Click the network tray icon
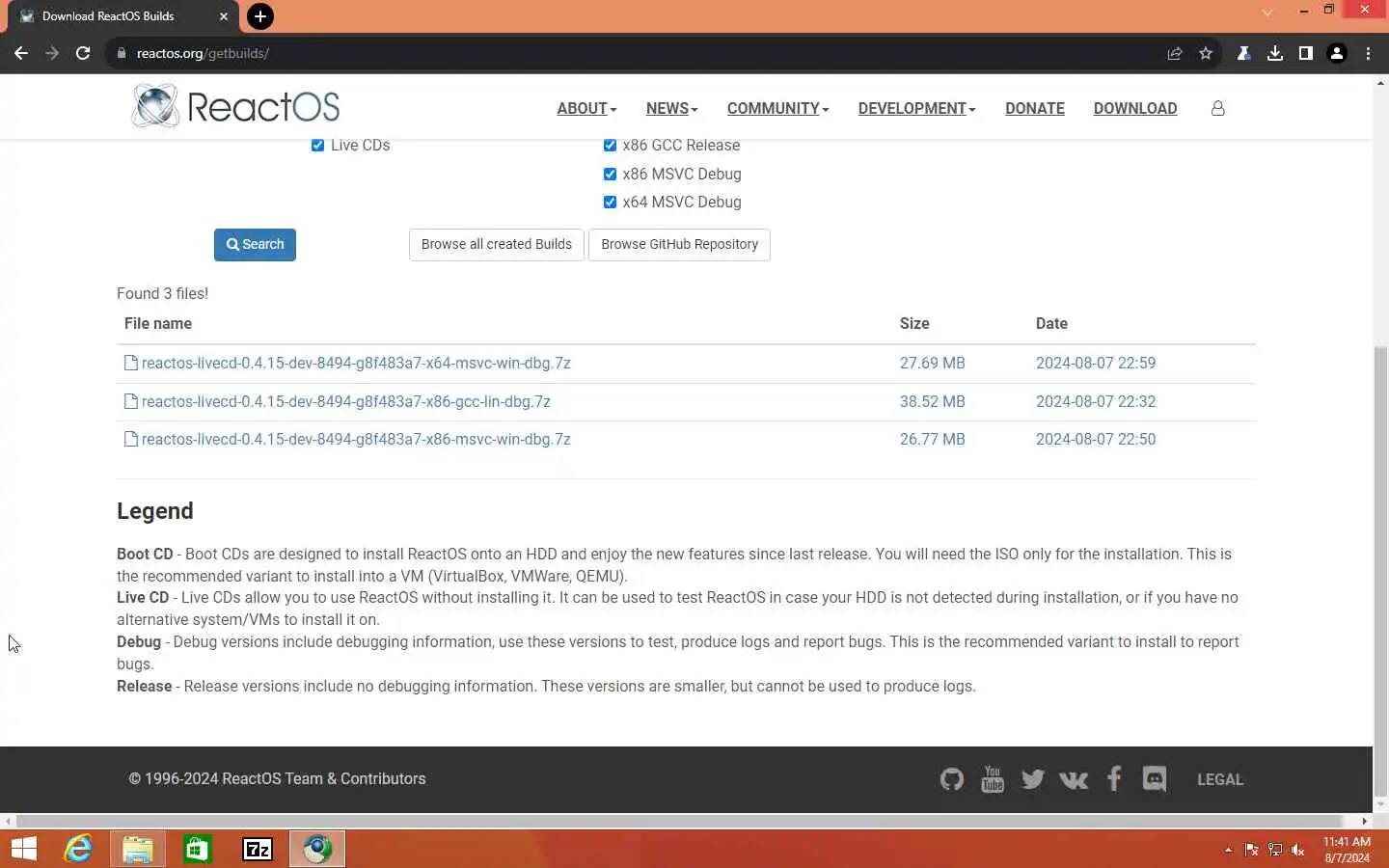Viewport: 1389px width, 868px height. tap(1275, 850)
